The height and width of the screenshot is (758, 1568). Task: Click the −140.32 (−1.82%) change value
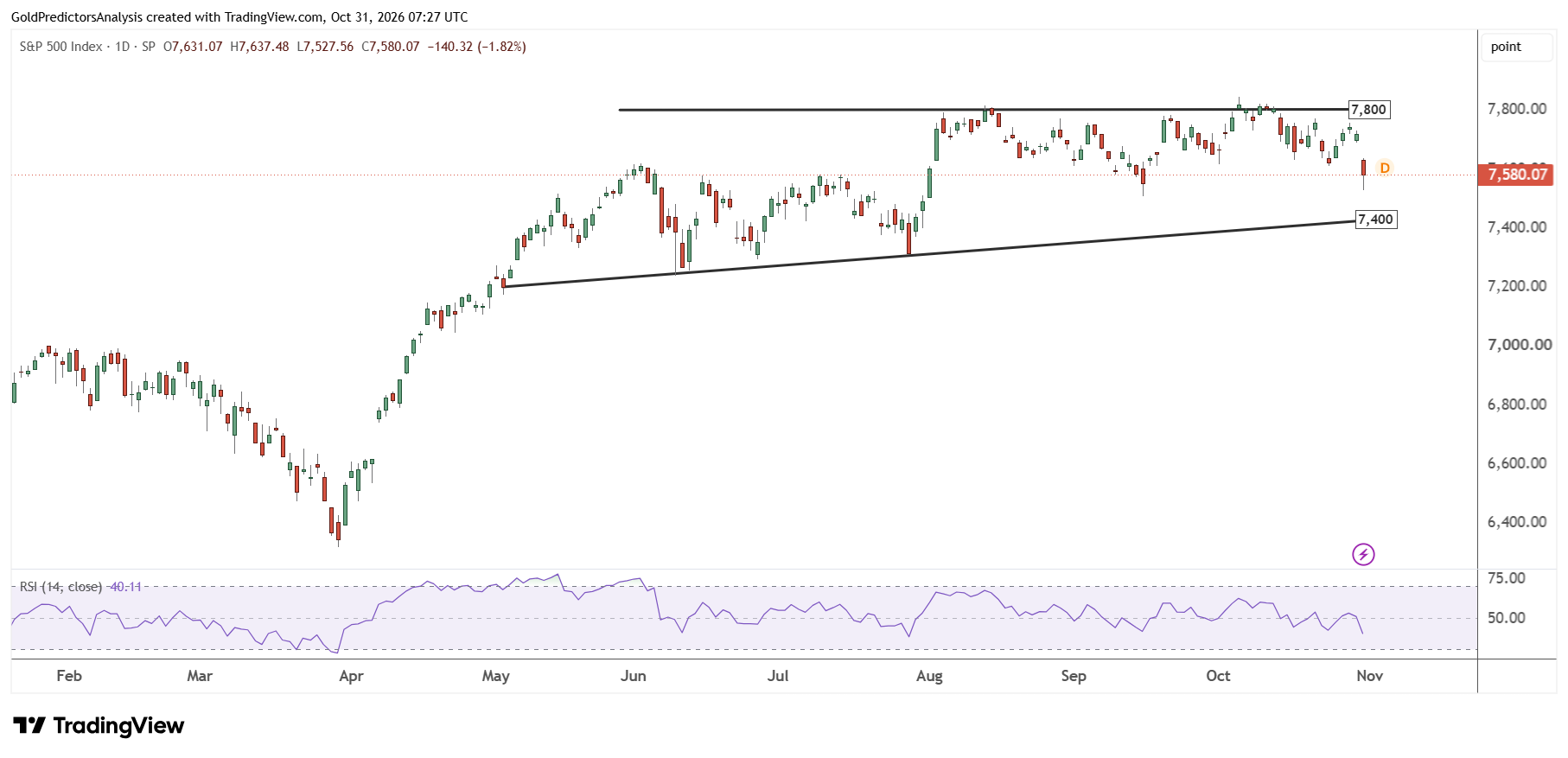coord(477,47)
